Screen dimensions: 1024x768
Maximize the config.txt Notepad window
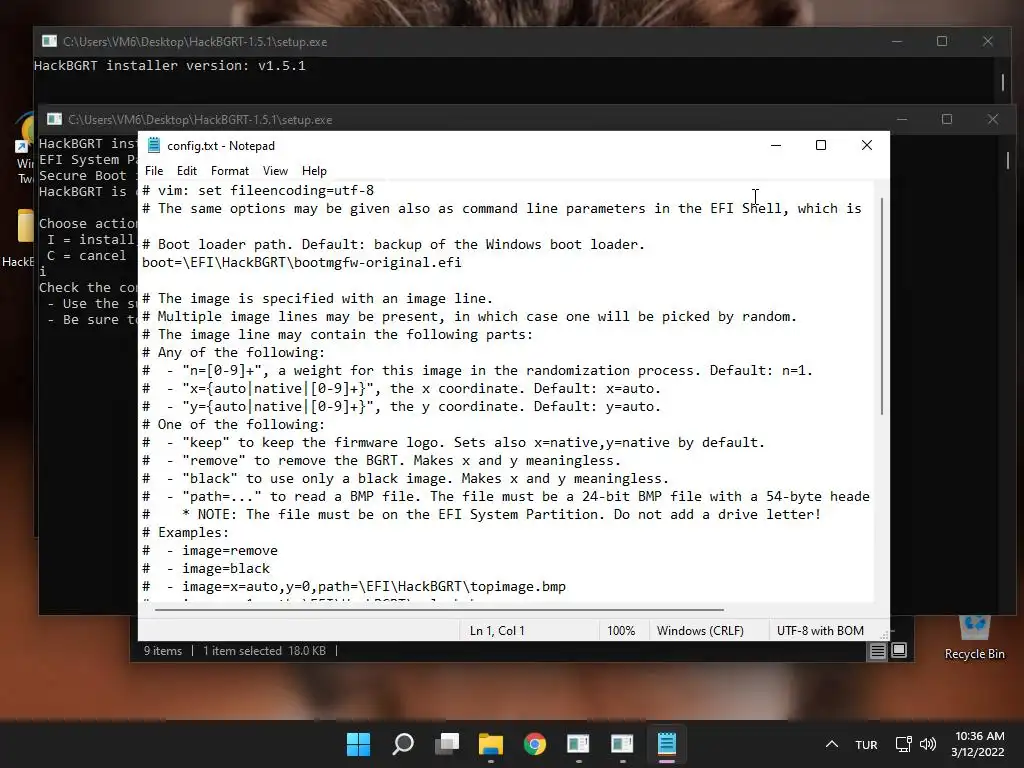point(821,145)
